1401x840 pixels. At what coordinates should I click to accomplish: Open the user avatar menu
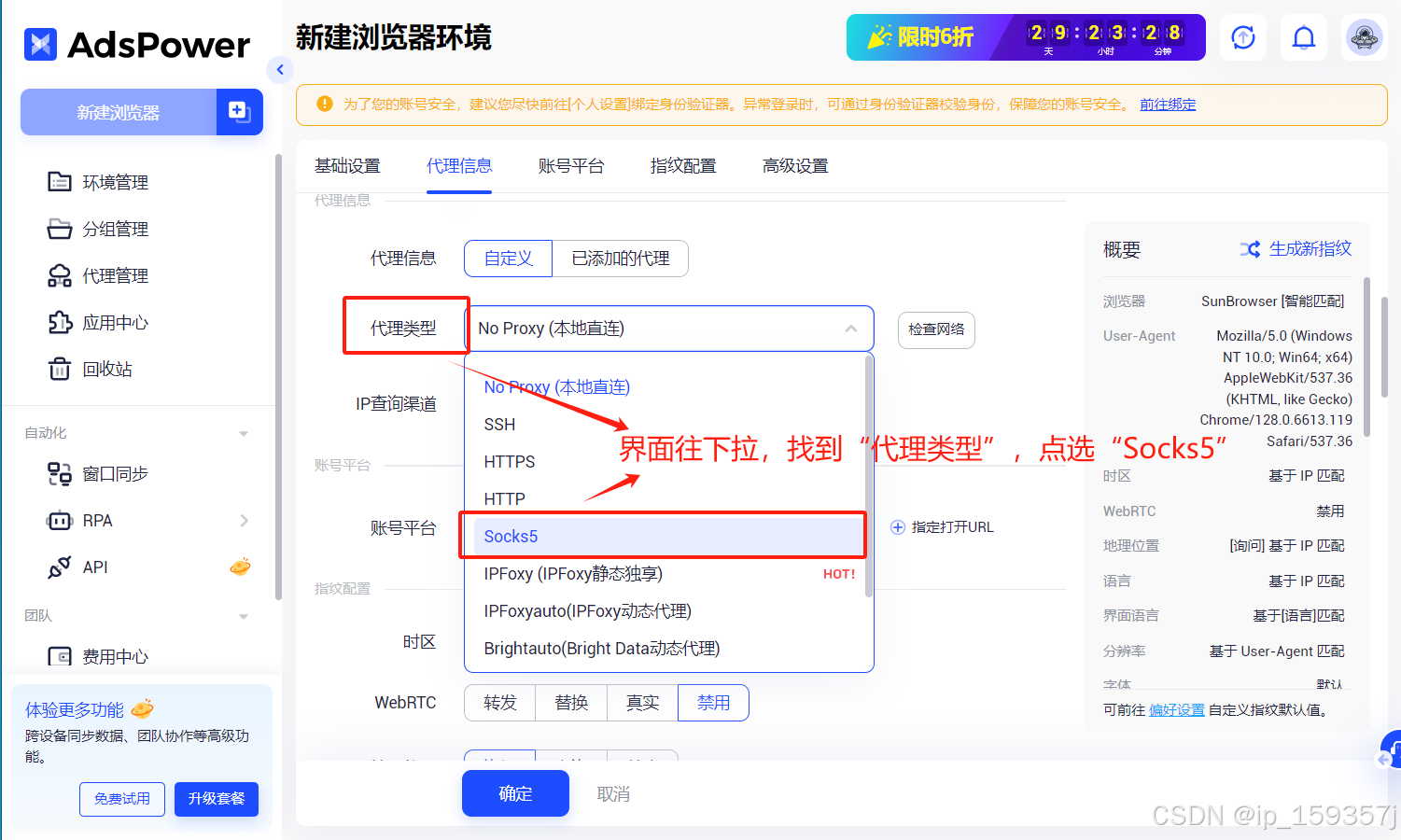[1365, 37]
